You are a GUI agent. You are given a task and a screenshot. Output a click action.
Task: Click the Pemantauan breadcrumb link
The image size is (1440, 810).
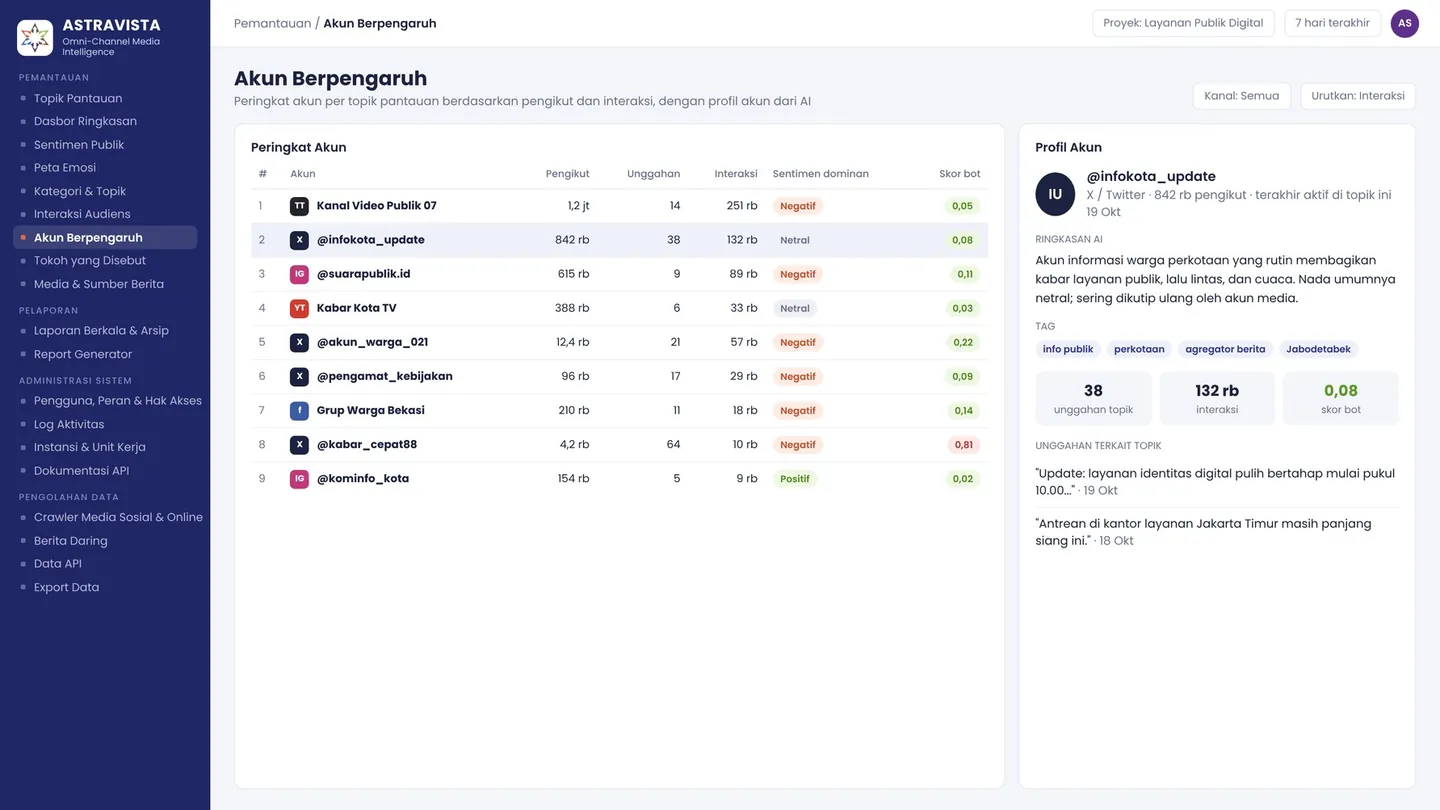pos(272,23)
